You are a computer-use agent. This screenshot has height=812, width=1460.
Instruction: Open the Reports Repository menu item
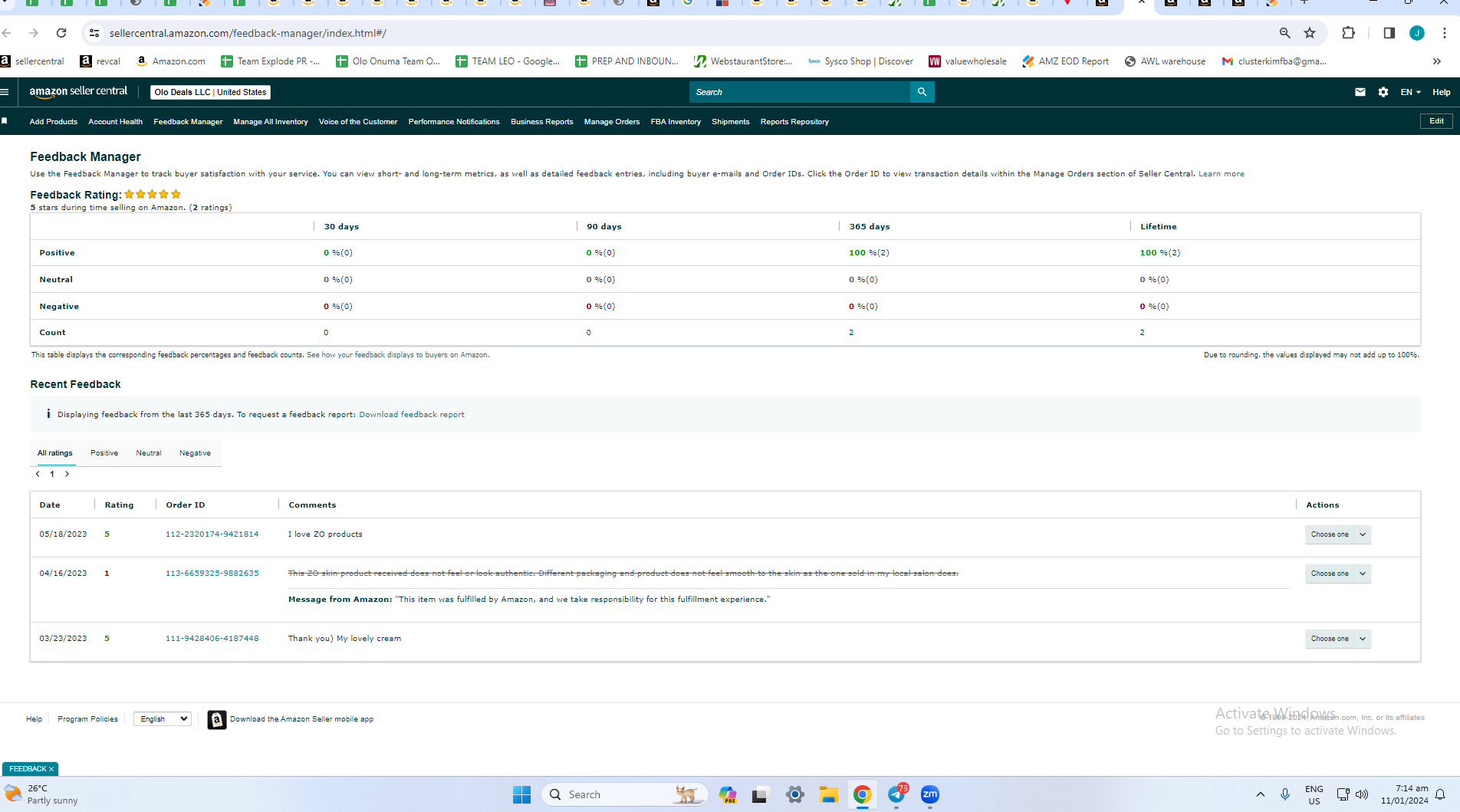[794, 122]
